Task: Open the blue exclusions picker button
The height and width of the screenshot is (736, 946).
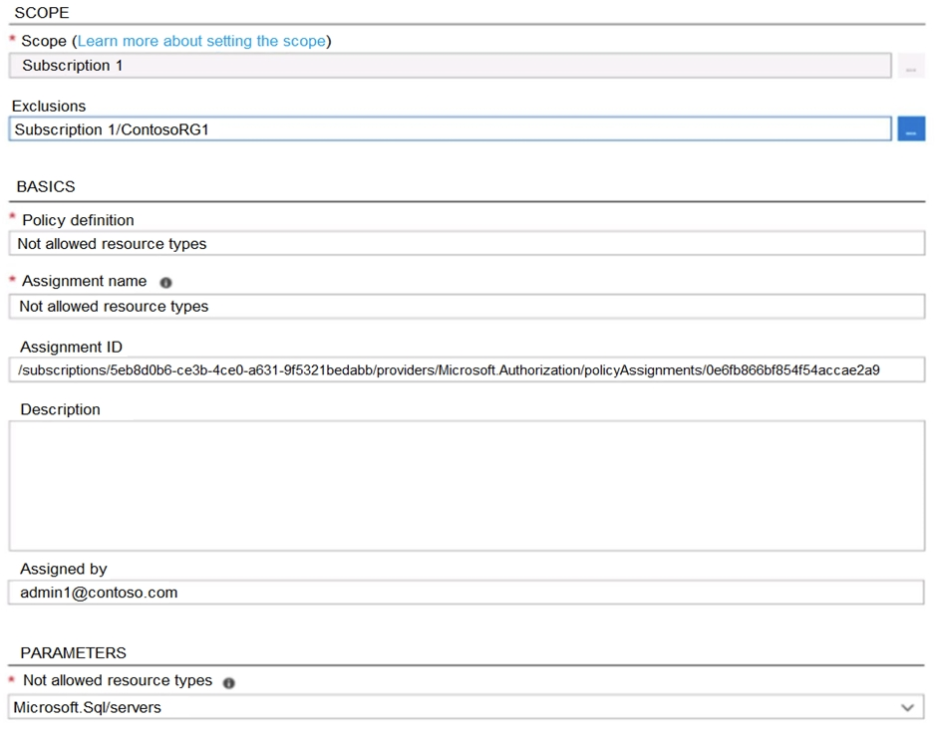Action: coord(911,129)
